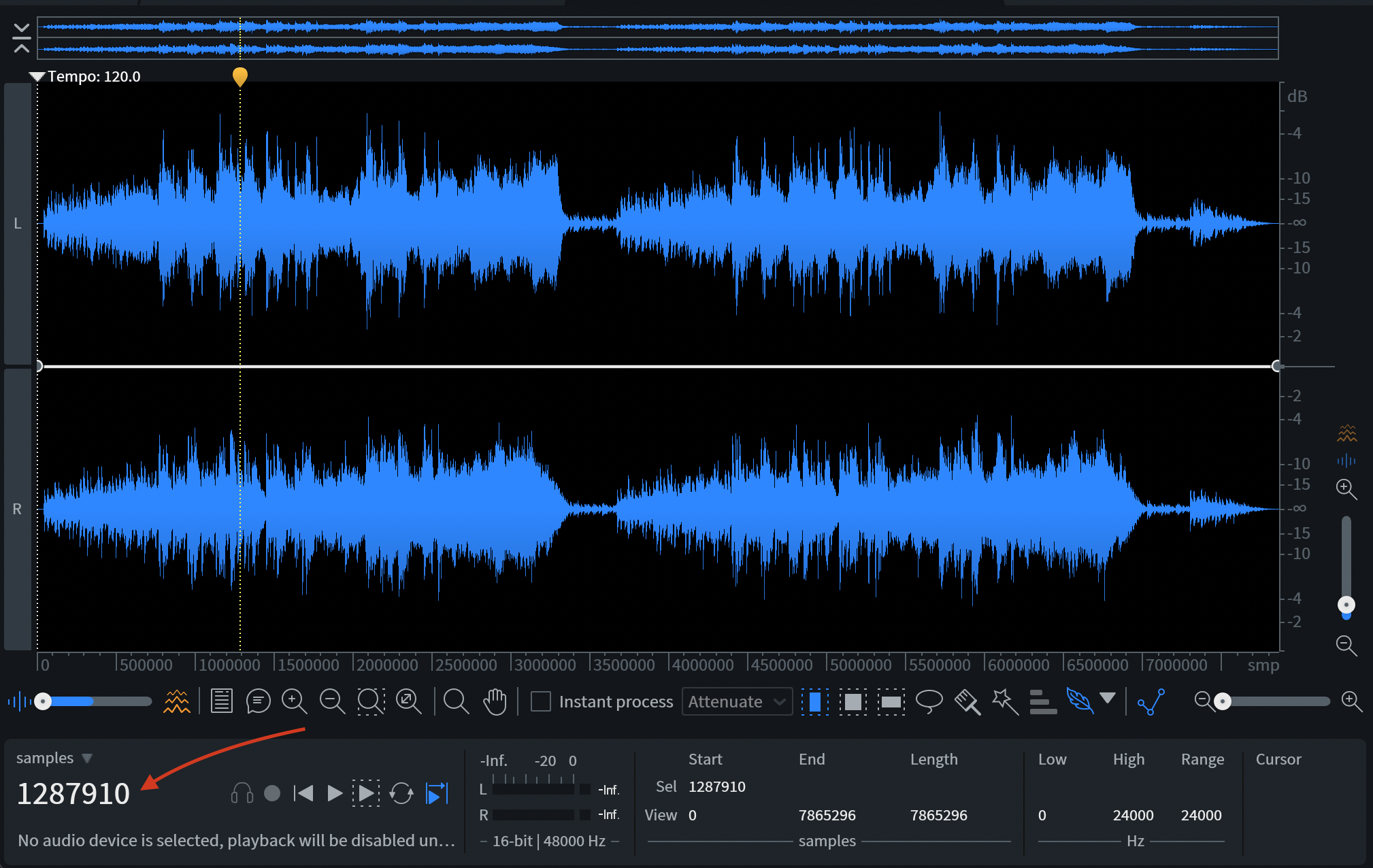Select the Frequency selection tool
Screen dimensions: 1373x868
(891, 701)
